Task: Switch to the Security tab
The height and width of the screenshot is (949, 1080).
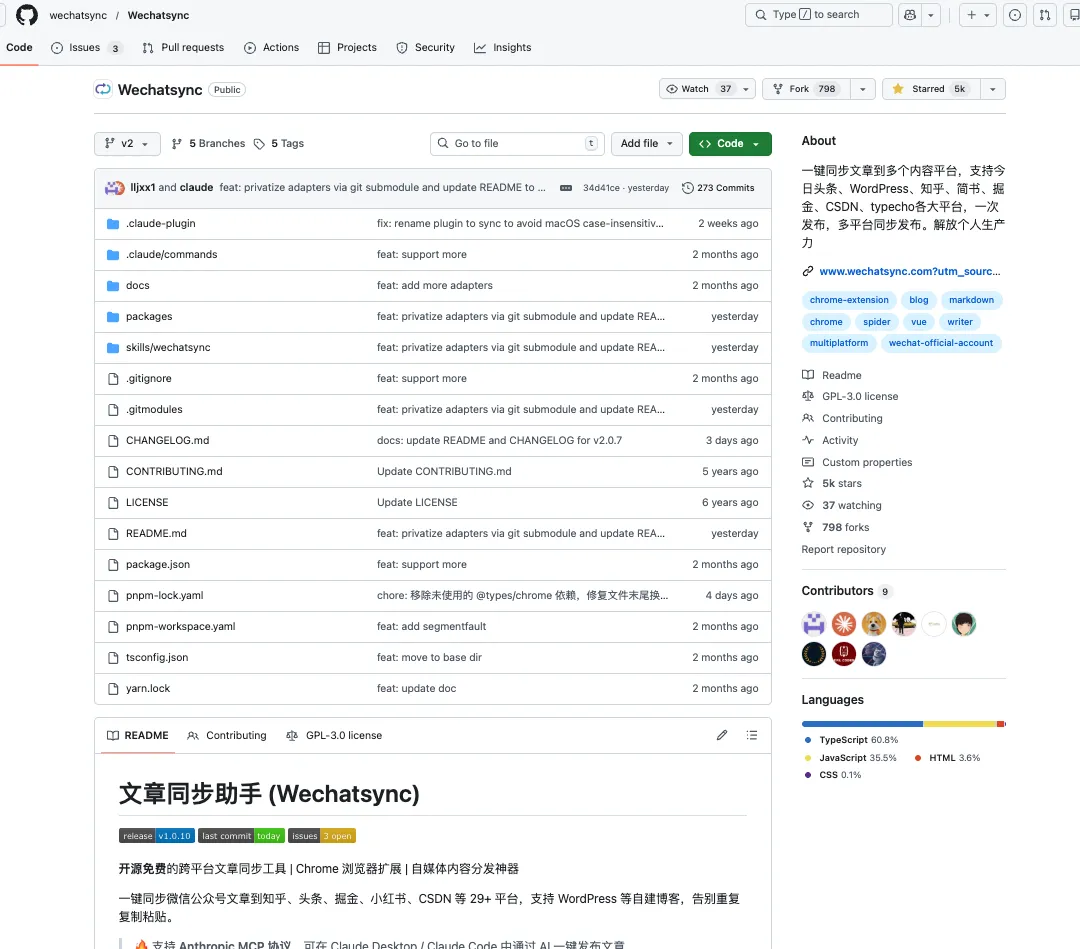Action: click(x=426, y=48)
